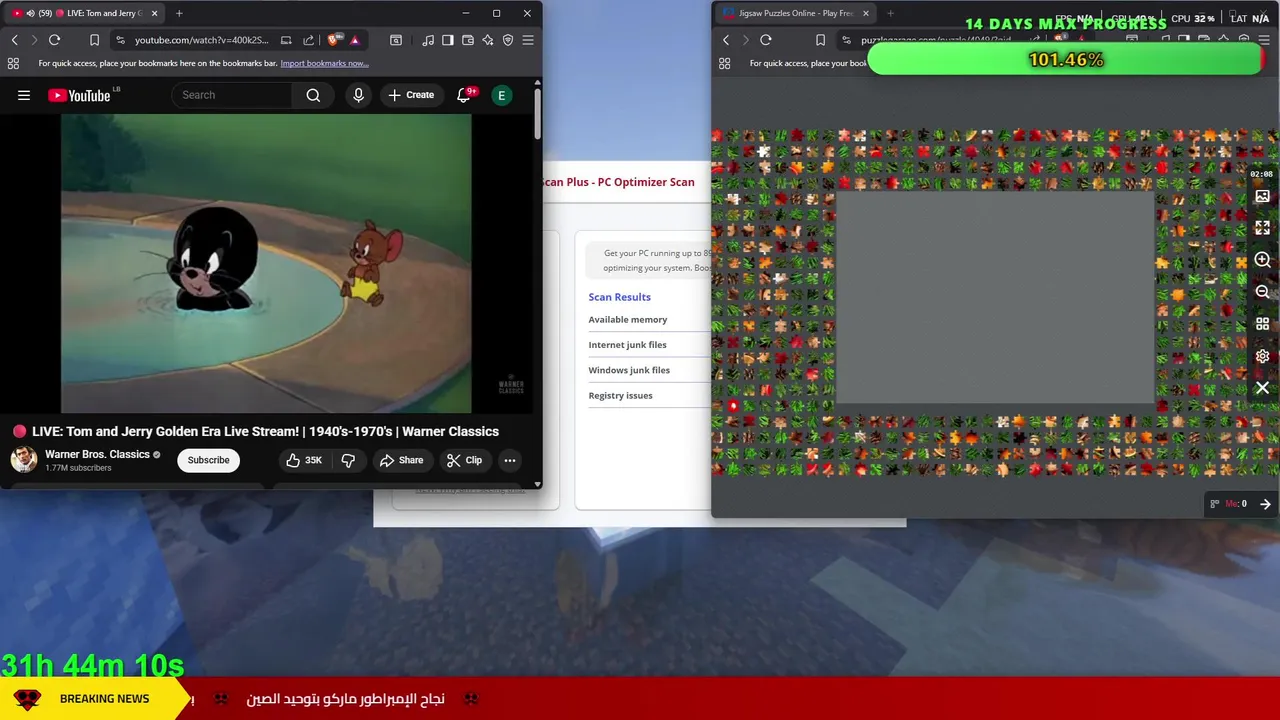Open Brave Wallet icon in YouTube window
Image resolution: width=1280 pixels, height=720 pixels.
pyautogui.click(x=467, y=40)
